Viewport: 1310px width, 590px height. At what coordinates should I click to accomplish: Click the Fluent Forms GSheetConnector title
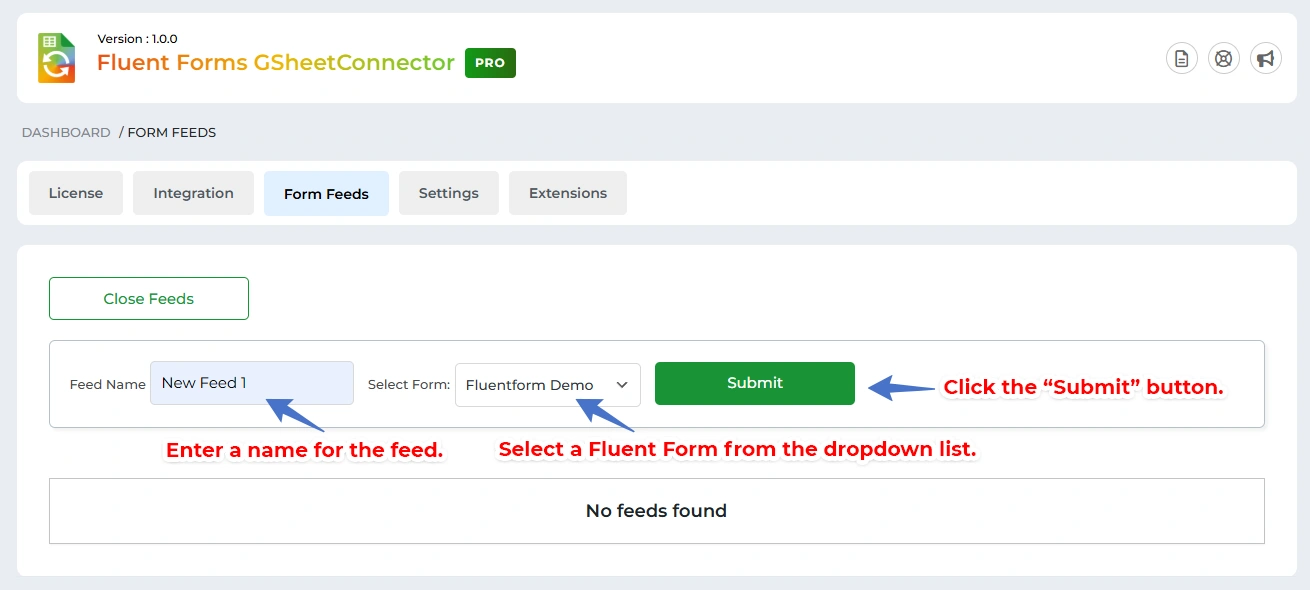coord(276,62)
